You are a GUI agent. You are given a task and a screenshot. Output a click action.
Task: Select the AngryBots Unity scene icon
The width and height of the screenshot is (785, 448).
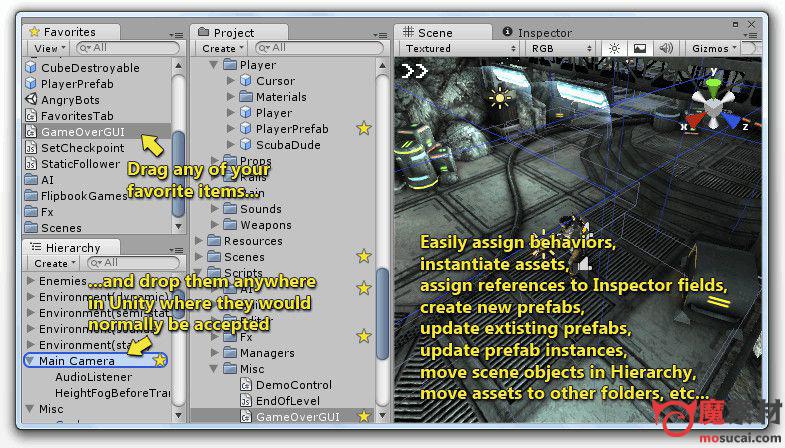pos(31,99)
